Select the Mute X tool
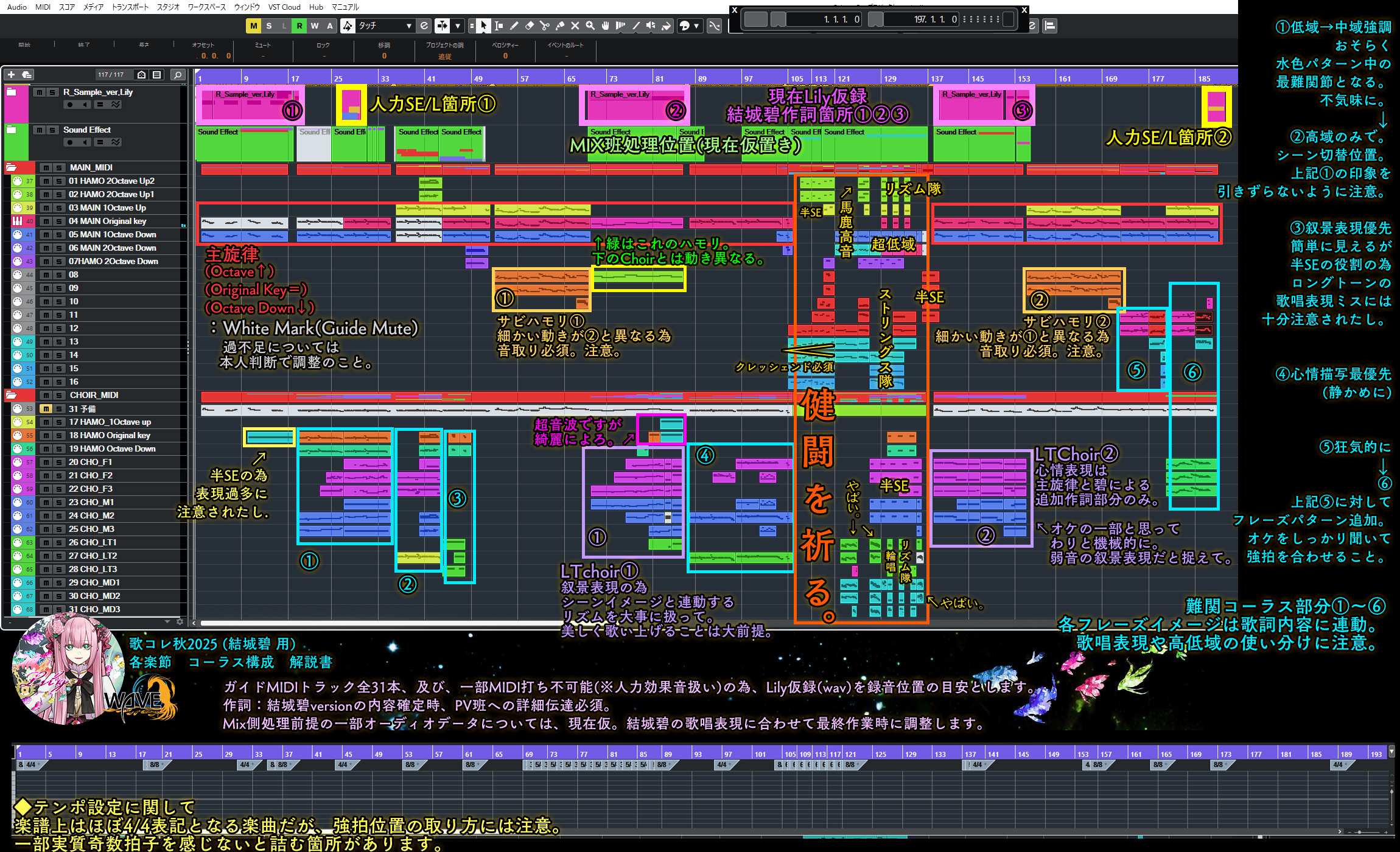The width and height of the screenshot is (1400, 852). point(575,26)
